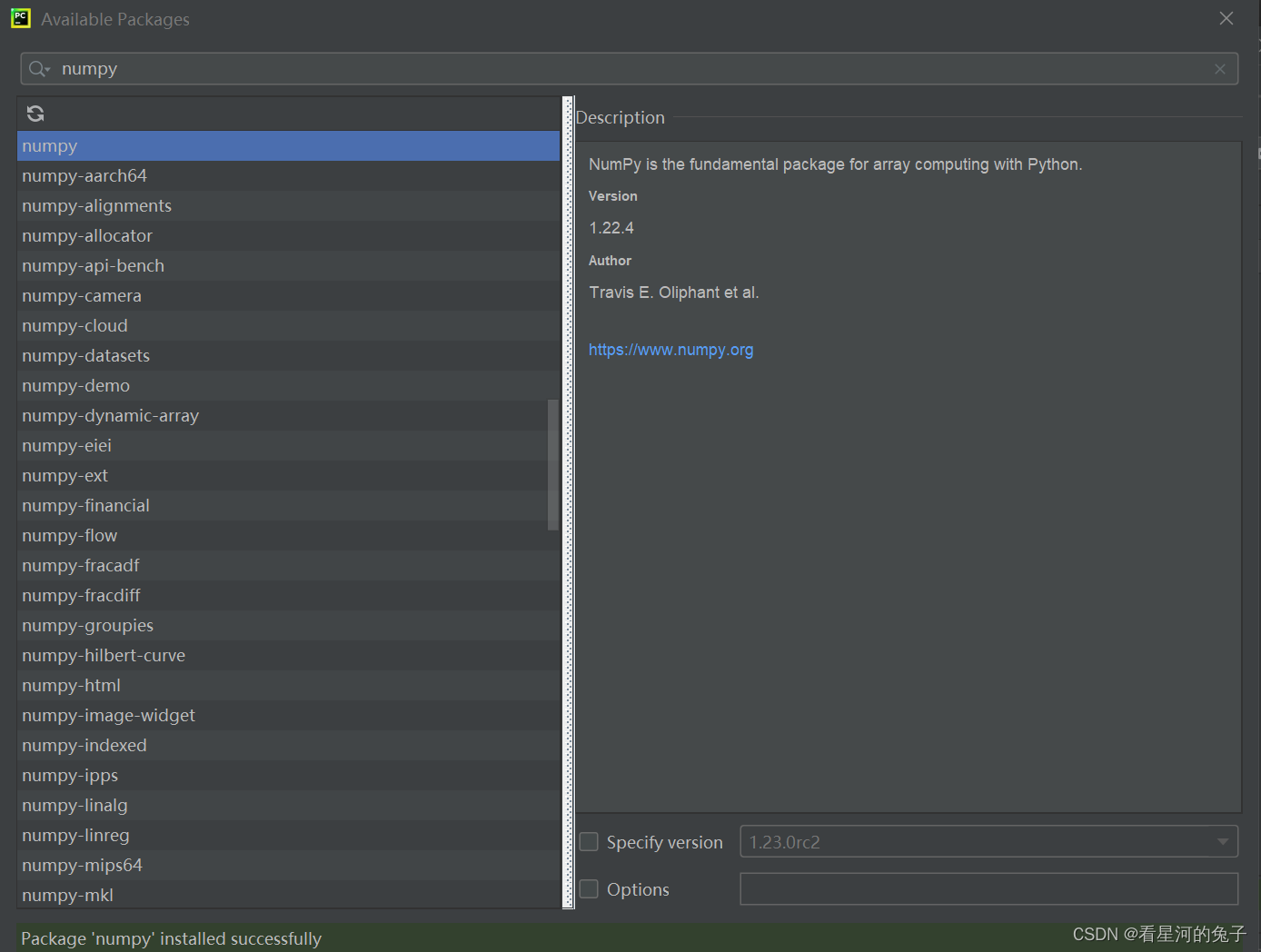Click the NumPy description sentence
This screenshot has width=1261, height=952.
pyautogui.click(x=836, y=164)
